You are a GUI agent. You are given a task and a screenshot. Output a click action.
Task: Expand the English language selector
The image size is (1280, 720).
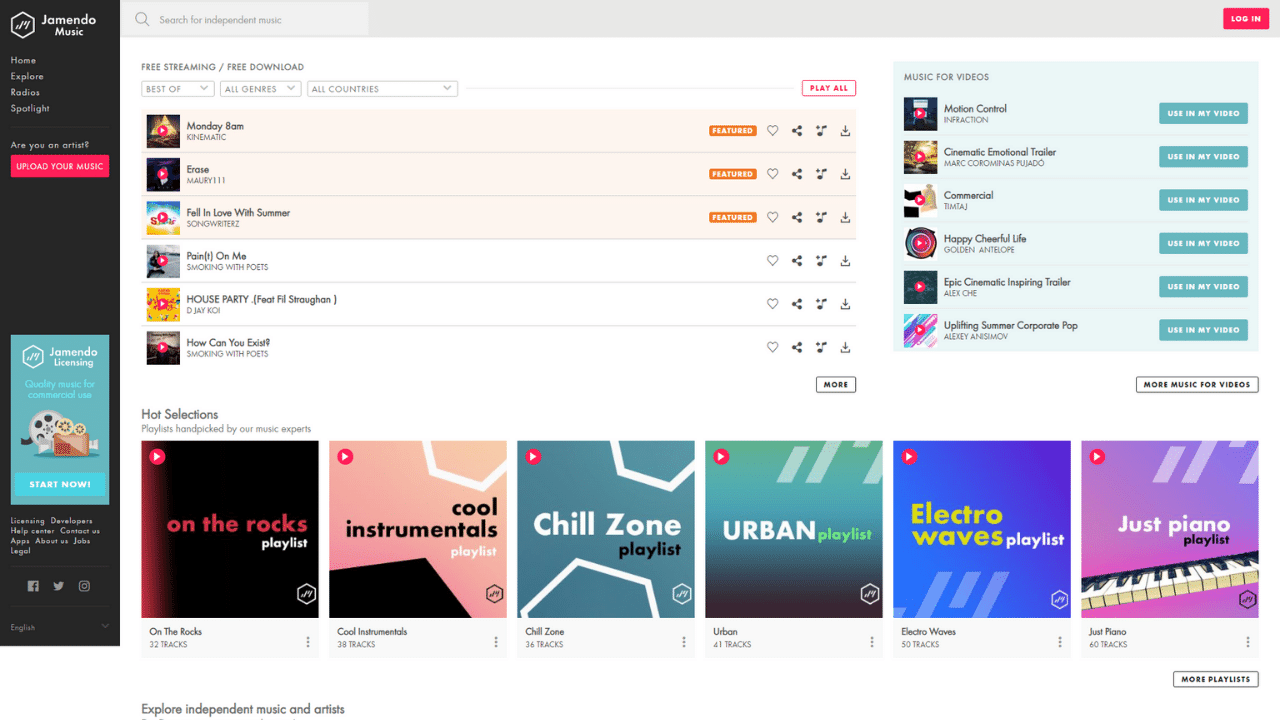(60, 627)
